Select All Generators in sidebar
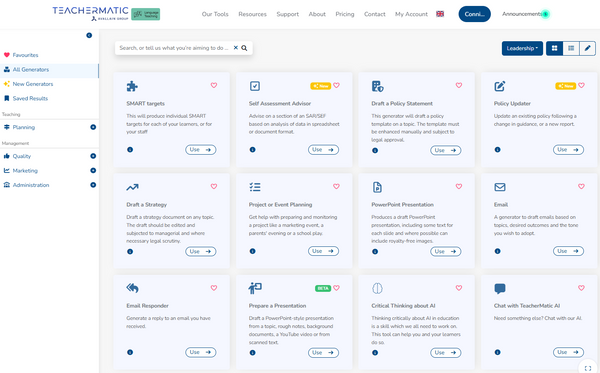 pos(49,70)
